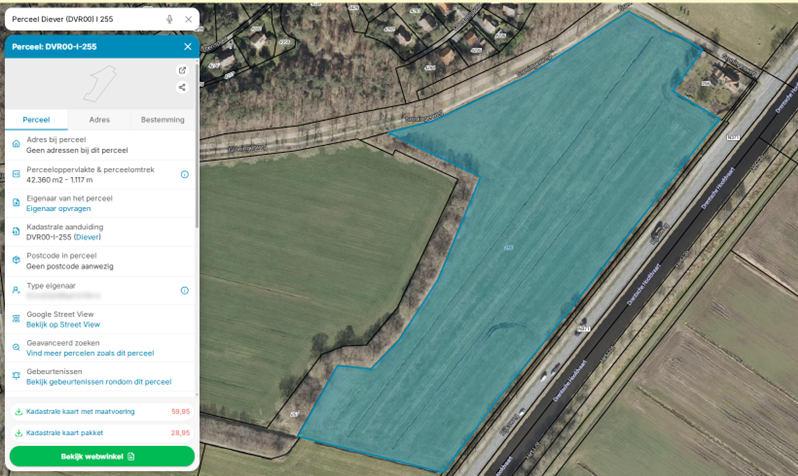Click the share parcel icon

pyautogui.click(x=182, y=87)
